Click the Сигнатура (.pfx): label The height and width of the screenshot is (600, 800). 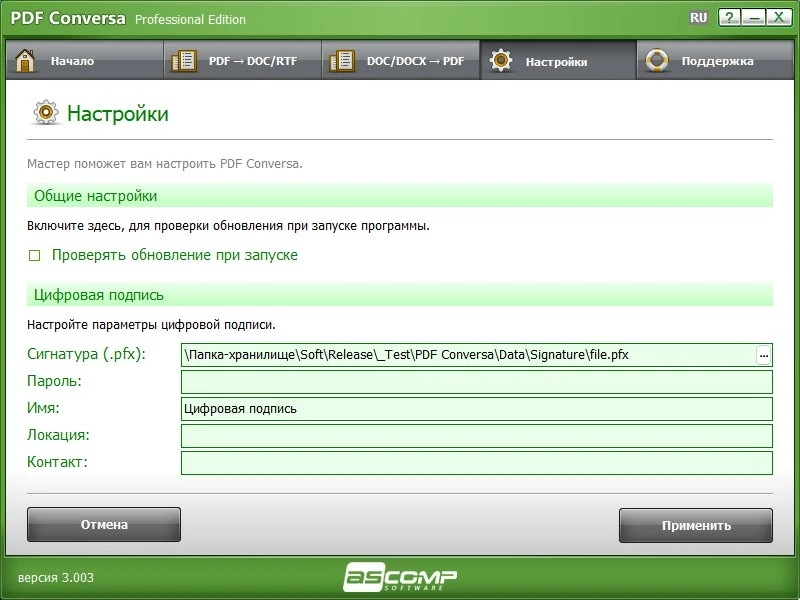(x=86, y=354)
